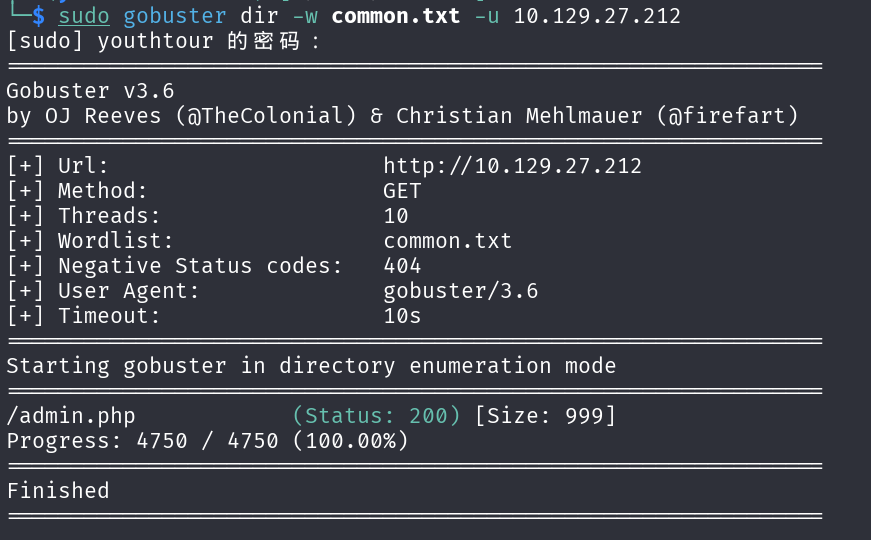Screen dimensions: 871x540
Task: Click the Progress 4750 / 4750 line
Action: pyautogui.click(x=207, y=441)
